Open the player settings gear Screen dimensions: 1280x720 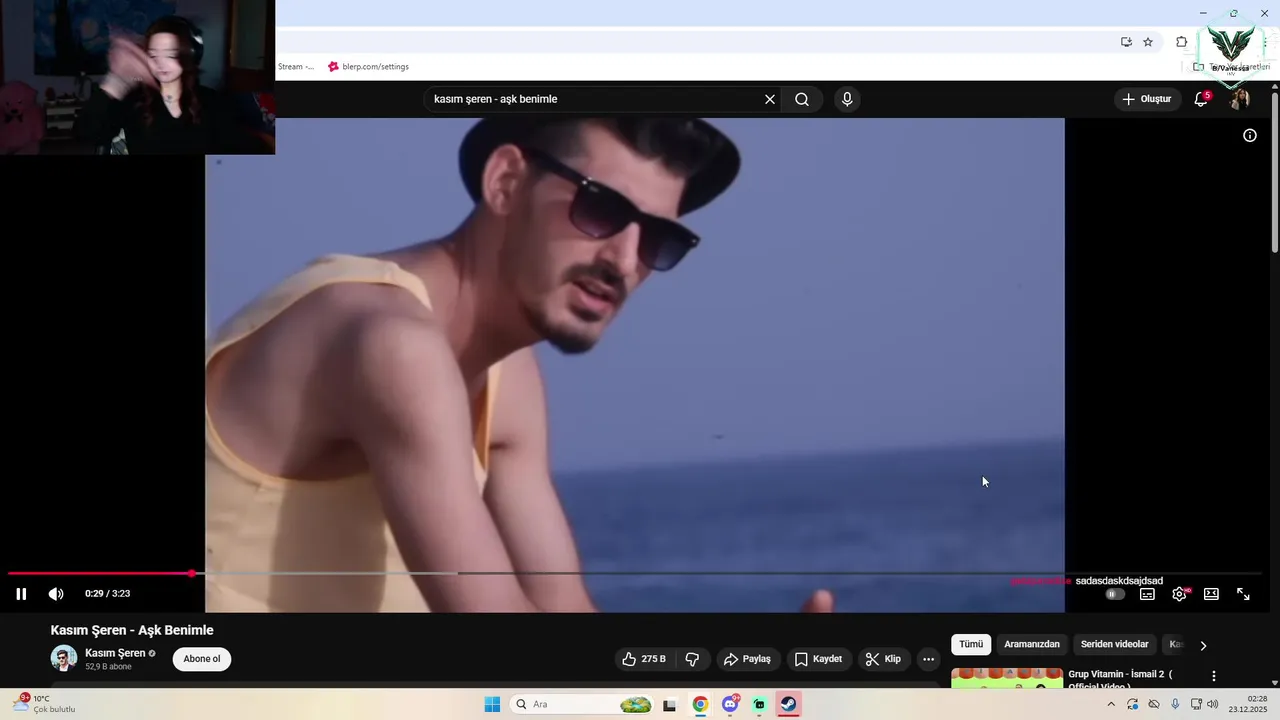click(x=1179, y=594)
